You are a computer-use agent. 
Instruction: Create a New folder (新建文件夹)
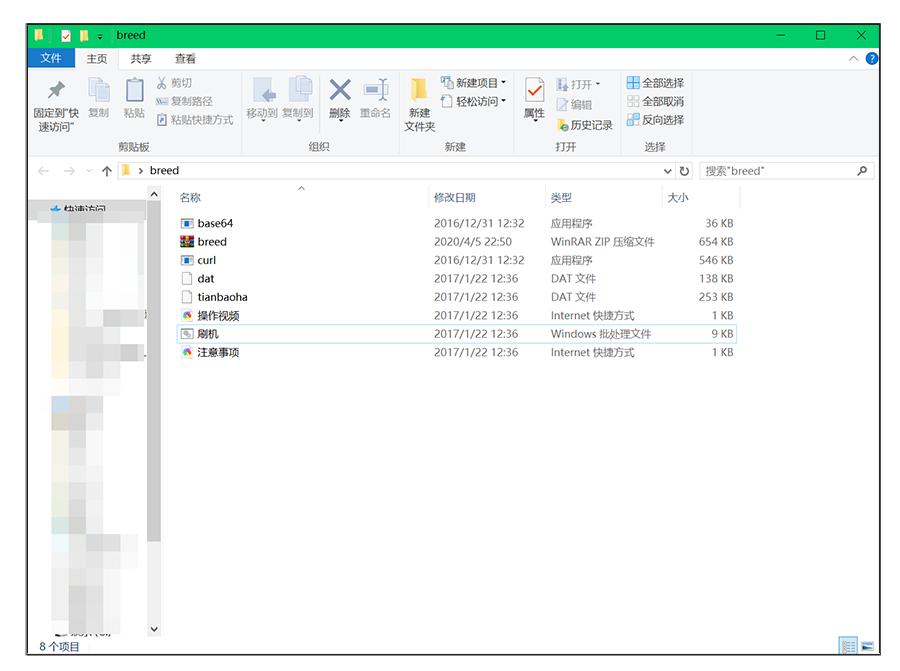pyautogui.click(x=420, y=105)
